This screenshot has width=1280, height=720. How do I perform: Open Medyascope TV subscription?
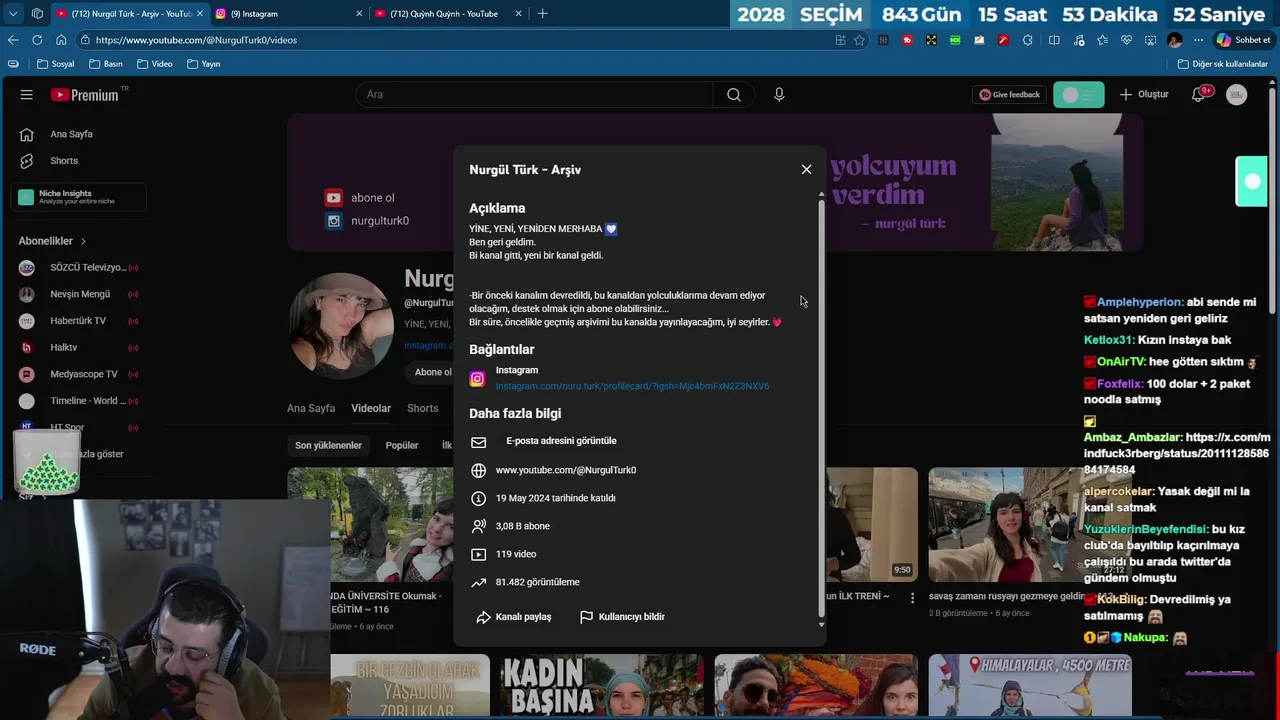[78, 374]
